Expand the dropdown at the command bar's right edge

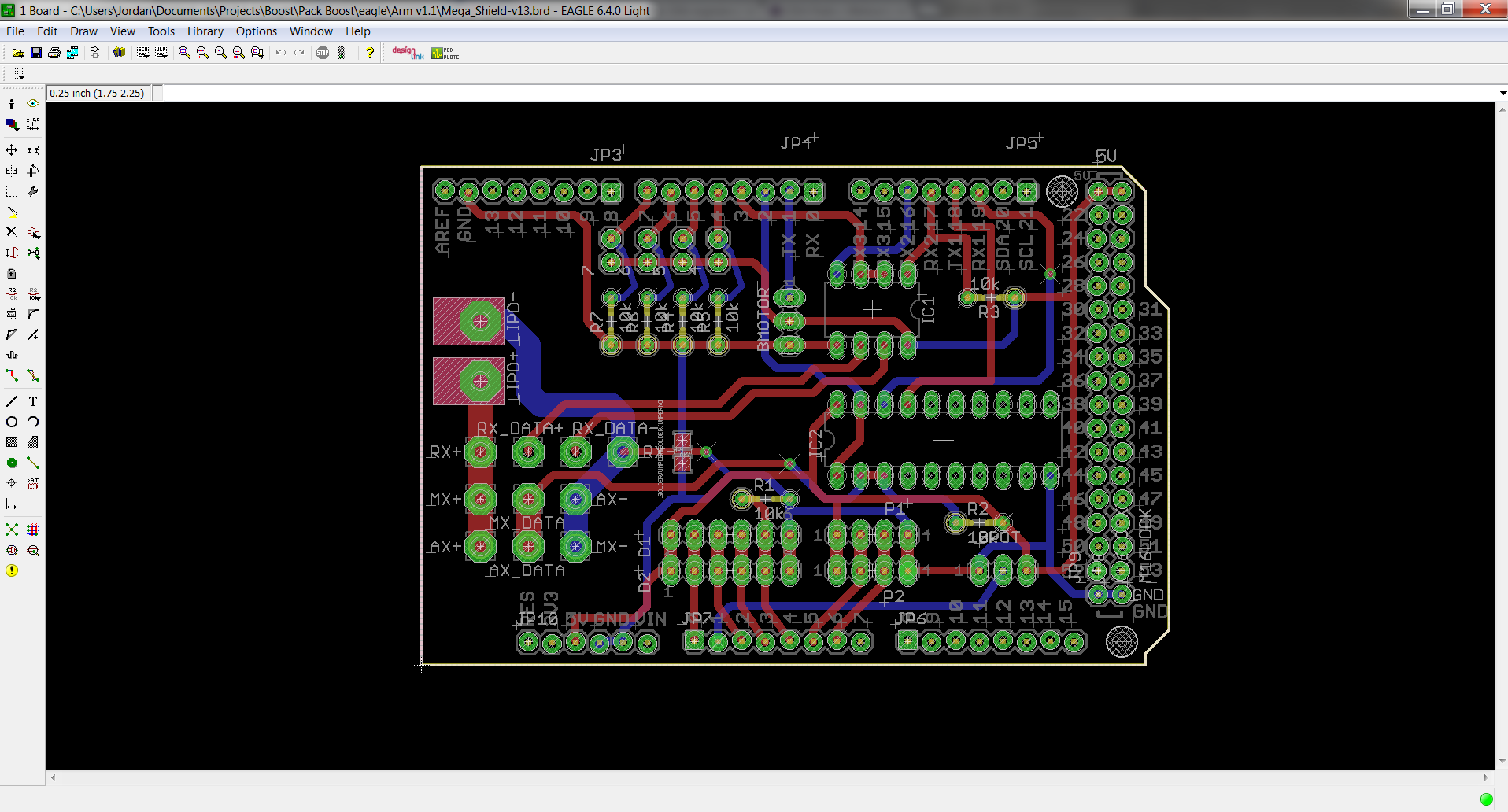1499,92
